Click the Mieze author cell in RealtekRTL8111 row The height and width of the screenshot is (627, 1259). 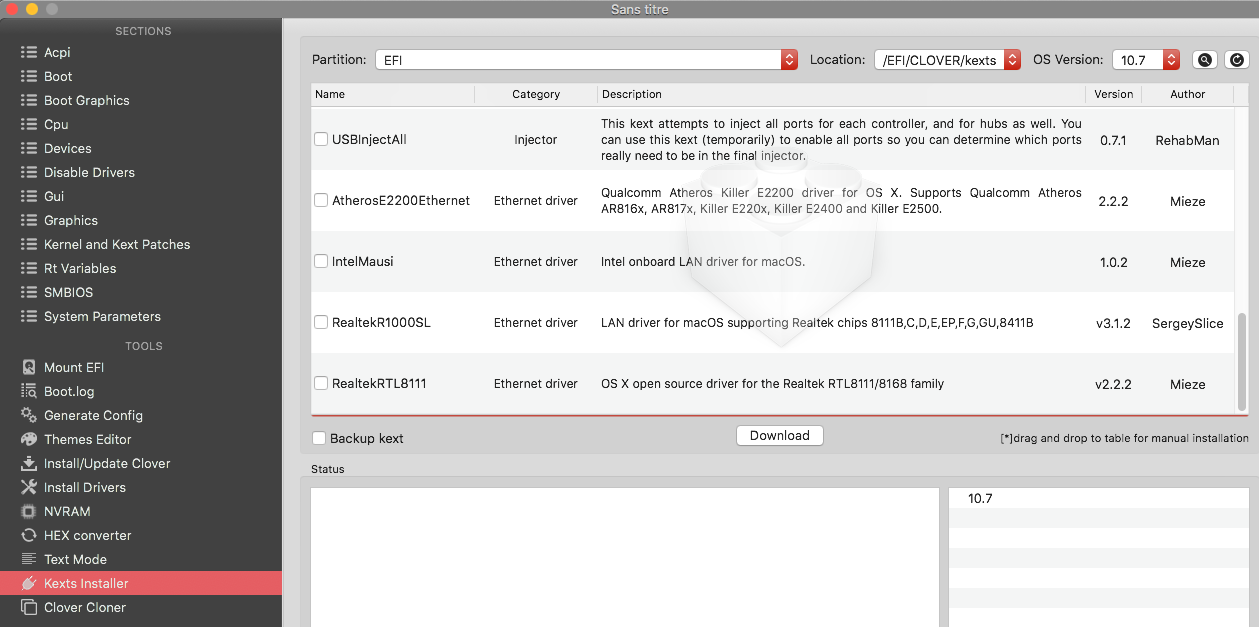pos(1187,384)
